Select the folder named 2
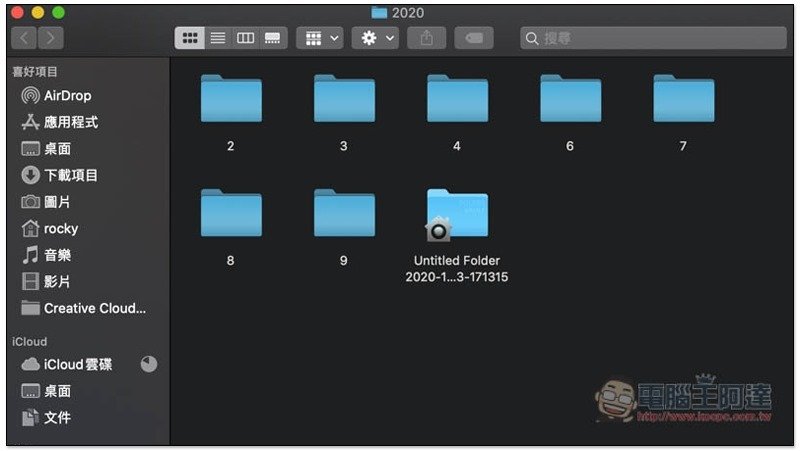 [x=231, y=100]
